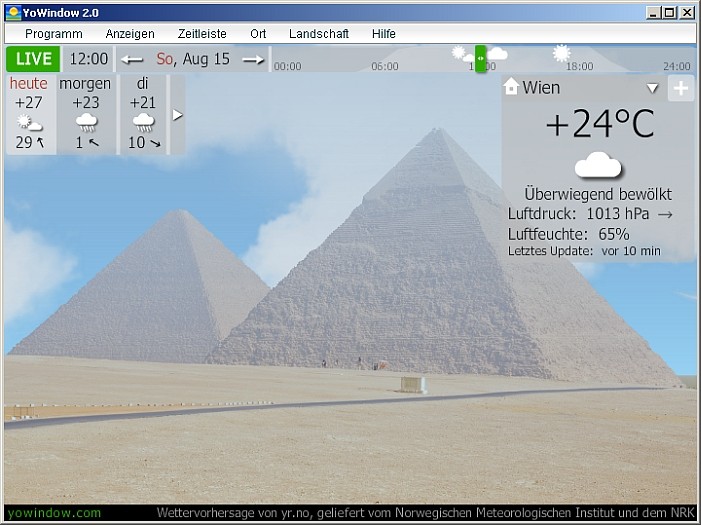Click the So, Aug 15 date label

point(193,60)
